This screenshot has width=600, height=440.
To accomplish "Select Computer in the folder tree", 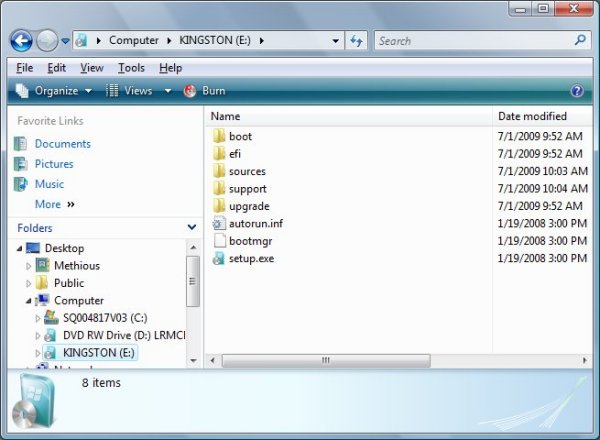I will (79, 300).
